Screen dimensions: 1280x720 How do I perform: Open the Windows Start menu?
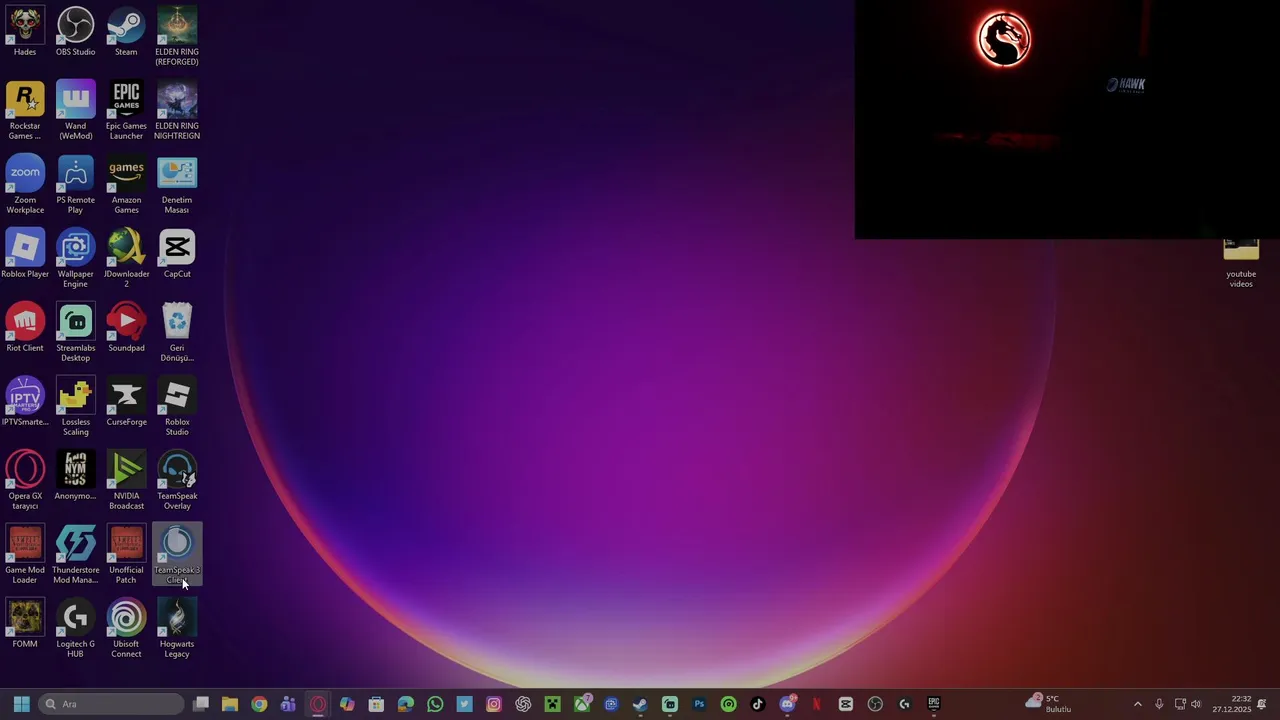click(x=21, y=704)
